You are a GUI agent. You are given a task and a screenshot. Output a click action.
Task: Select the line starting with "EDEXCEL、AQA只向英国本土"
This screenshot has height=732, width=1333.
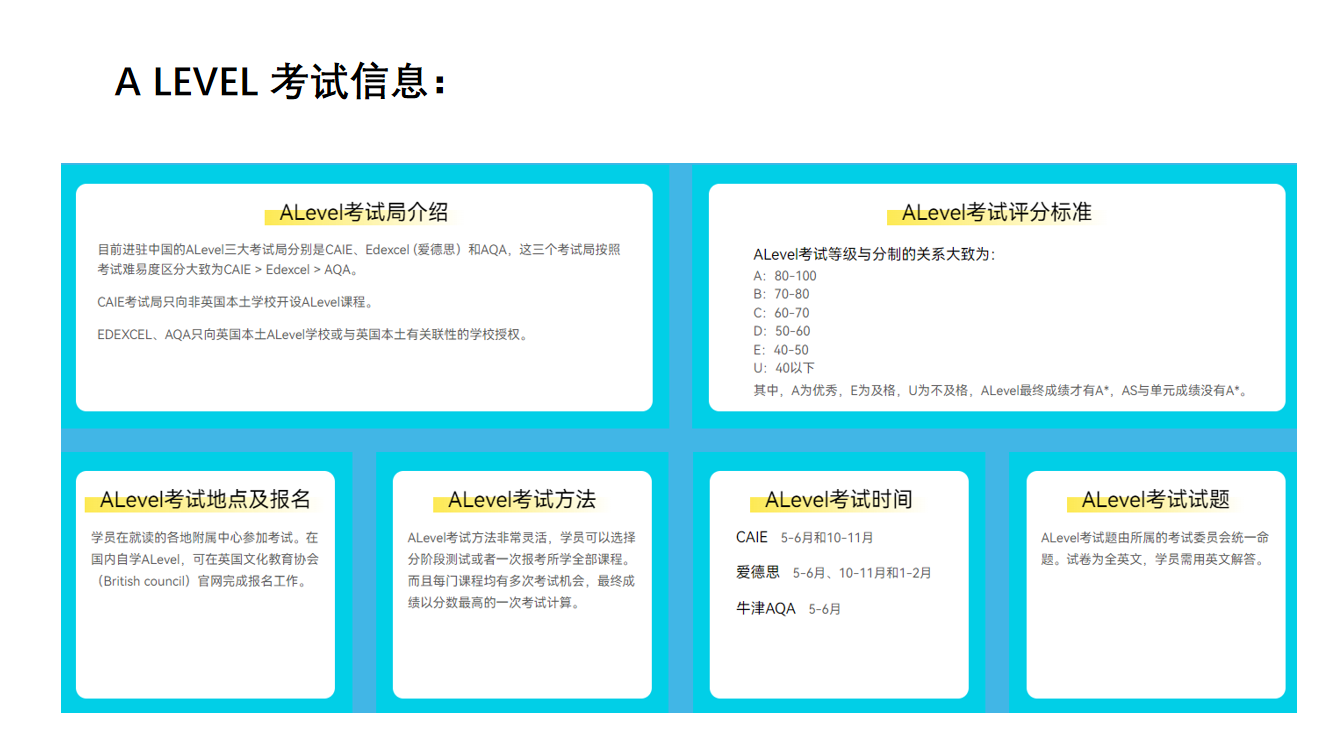tap(312, 335)
